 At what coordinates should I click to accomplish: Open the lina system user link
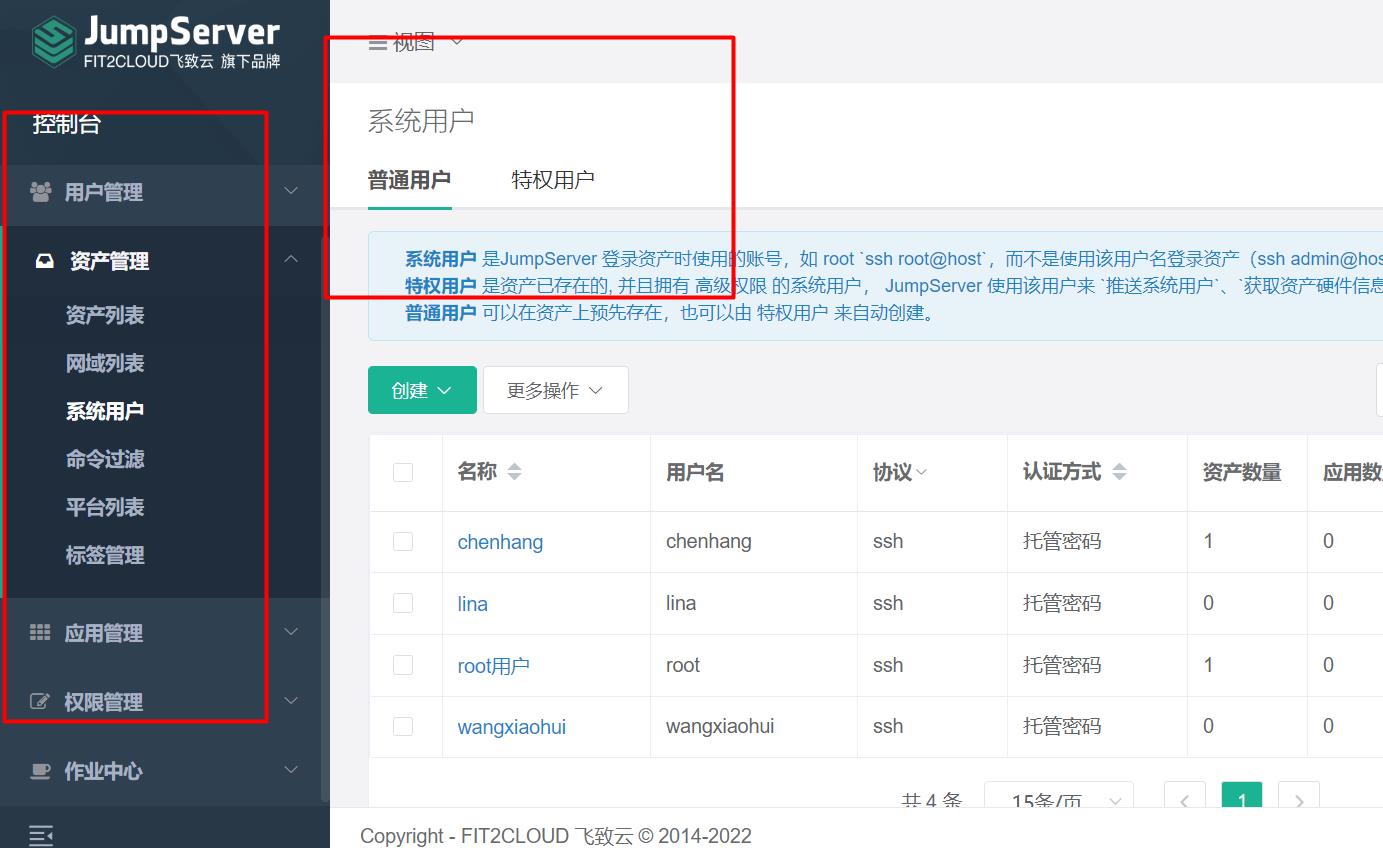tap(472, 604)
